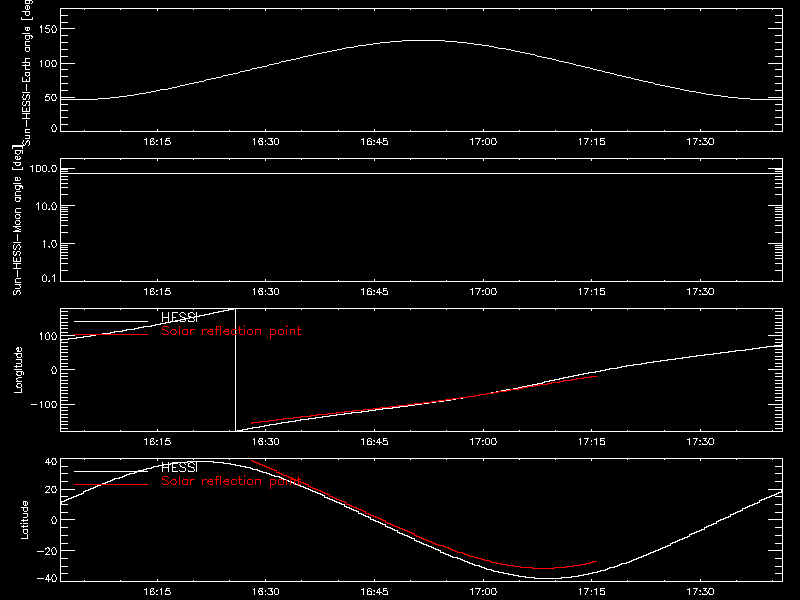Image resolution: width=800 pixels, height=600 pixels.
Task: Click the 0 tick label on Latitude axis
Action: pyautogui.click(x=54, y=520)
